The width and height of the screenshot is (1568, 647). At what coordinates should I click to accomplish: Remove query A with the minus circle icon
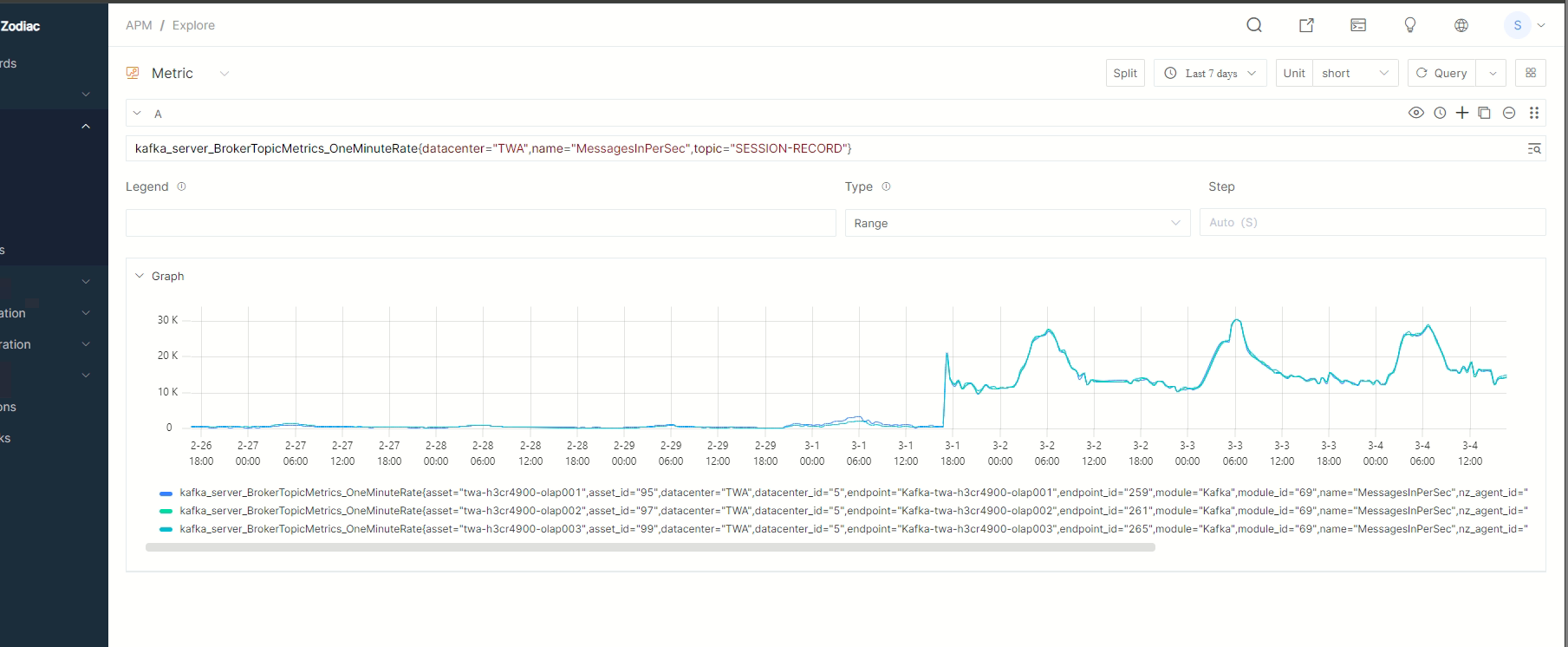click(x=1509, y=113)
